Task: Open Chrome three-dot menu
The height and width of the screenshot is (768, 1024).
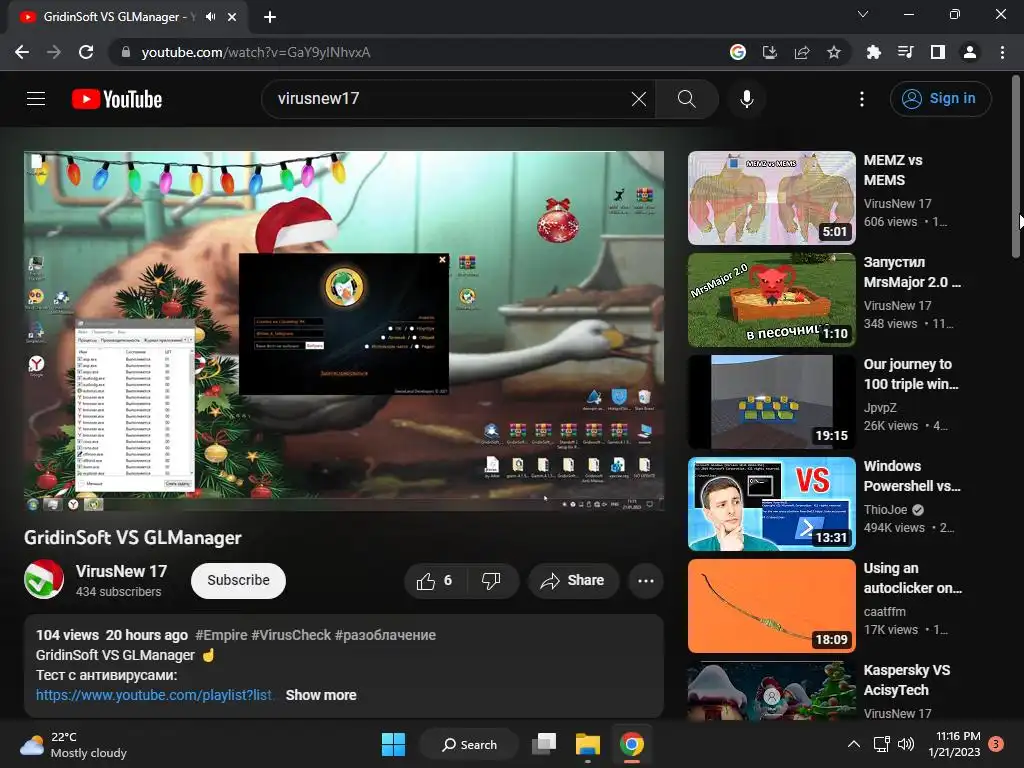Action: (1002, 52)
